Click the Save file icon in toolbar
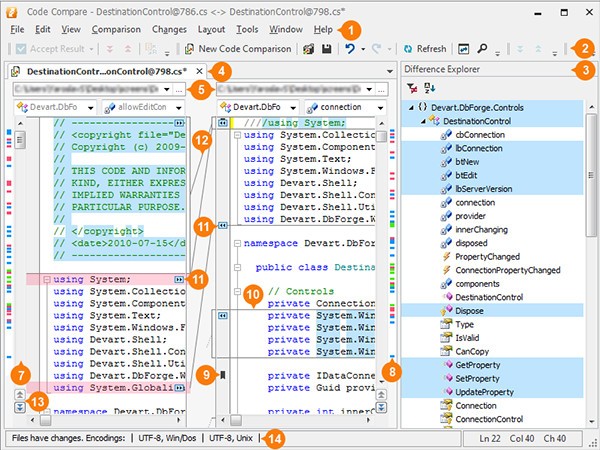Viewport: 600px width, 450px height. point(326,48)
